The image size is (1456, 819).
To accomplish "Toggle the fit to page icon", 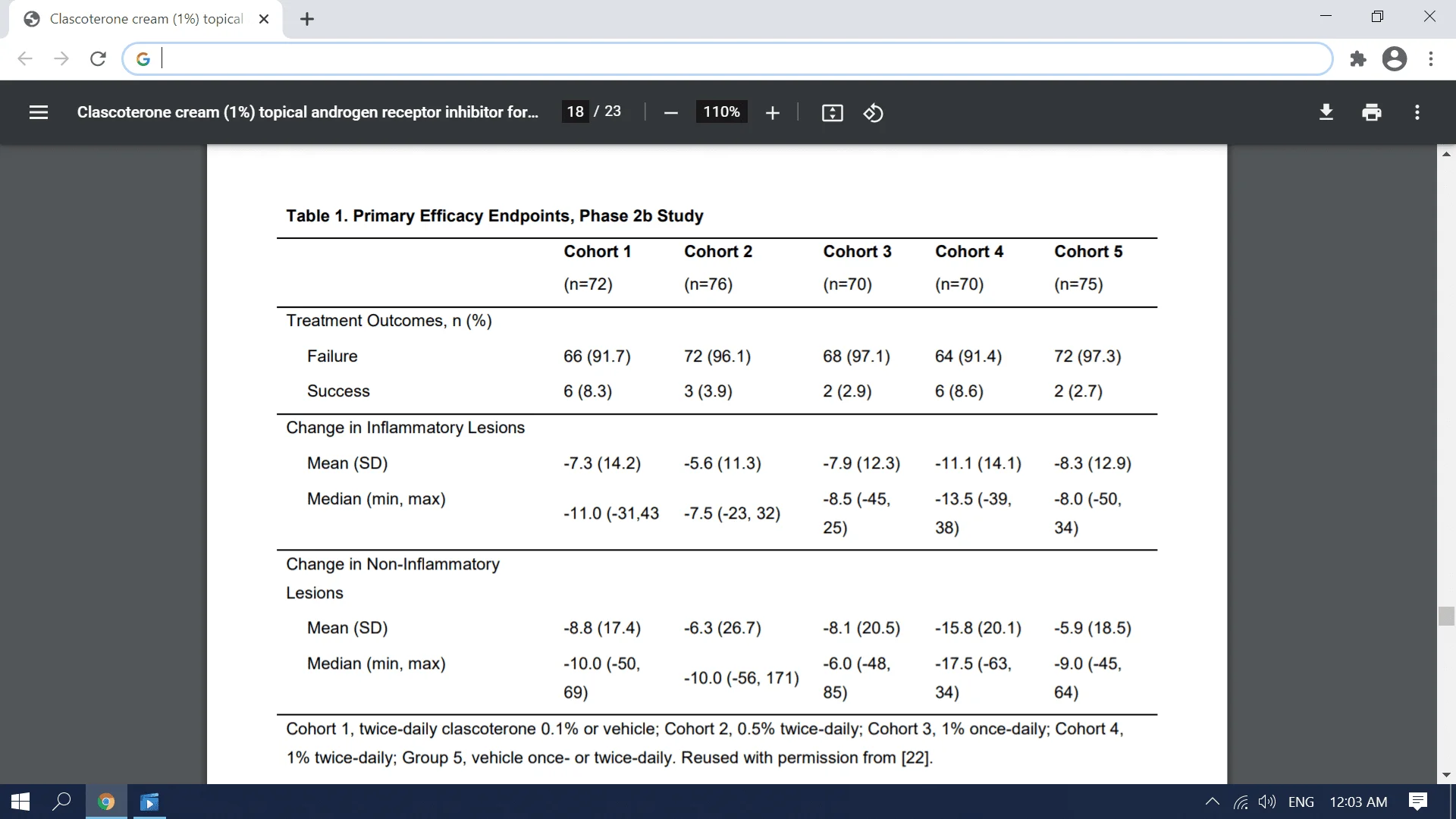I will tap(833, 113).
